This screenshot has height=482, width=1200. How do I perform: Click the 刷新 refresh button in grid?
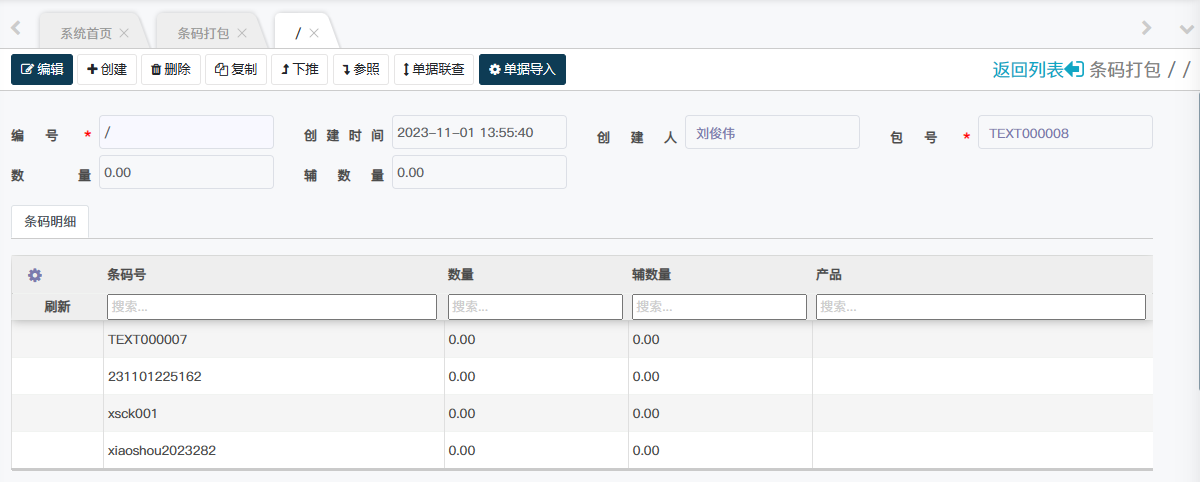pos(57,307)
